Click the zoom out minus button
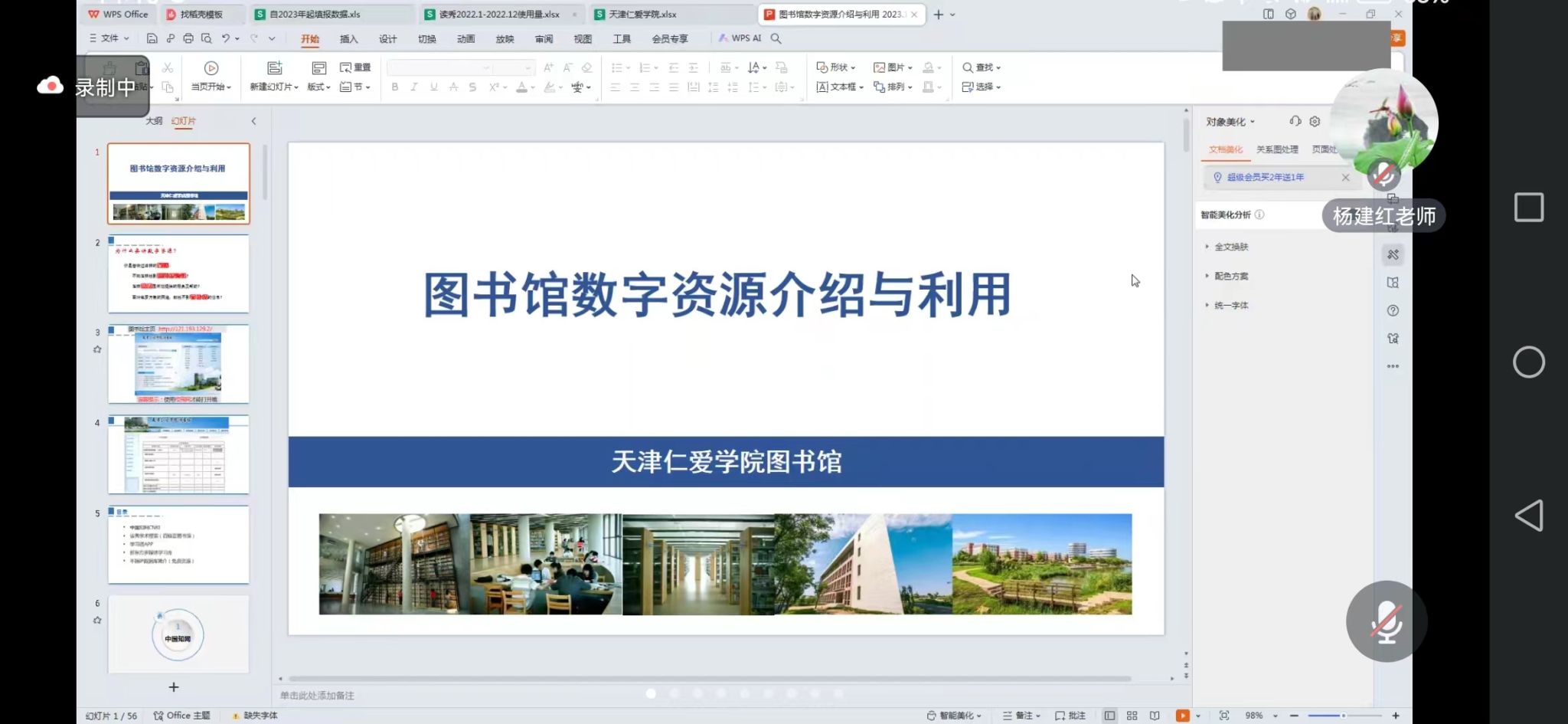 [x=1294, y=716]
